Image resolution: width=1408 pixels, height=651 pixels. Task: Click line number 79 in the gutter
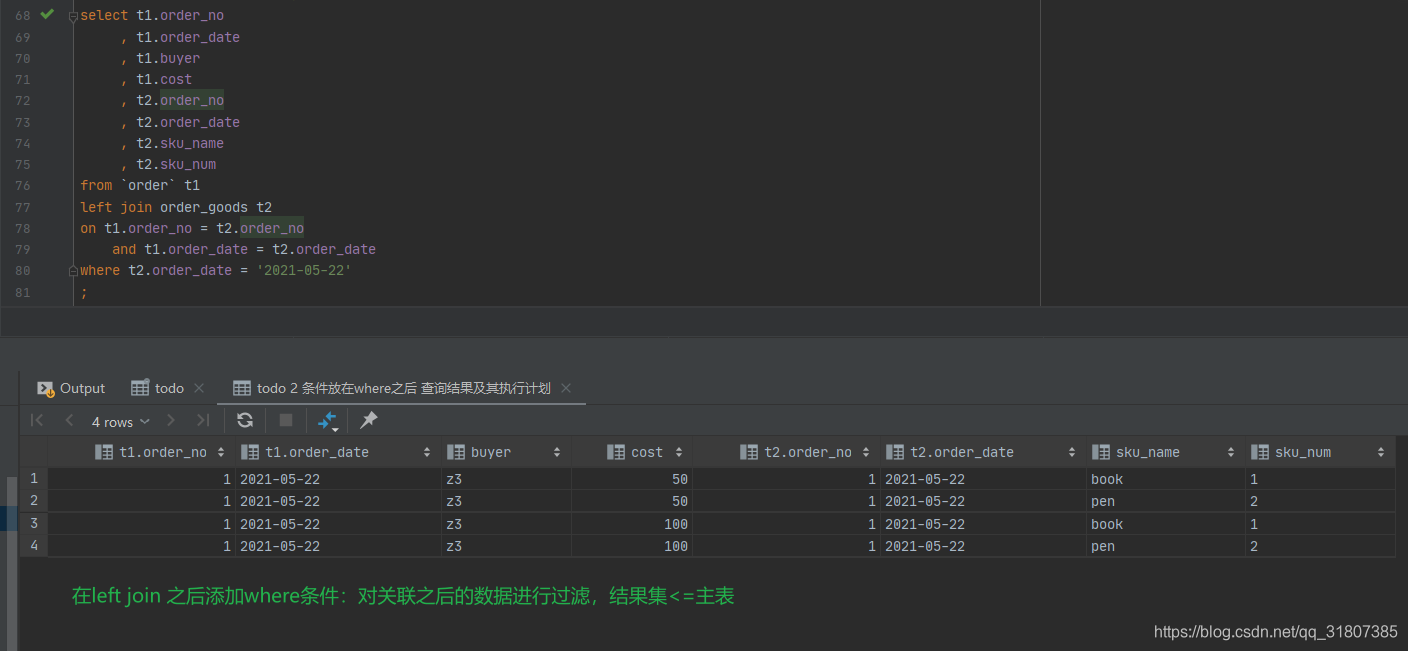click(x=23, y=249)
